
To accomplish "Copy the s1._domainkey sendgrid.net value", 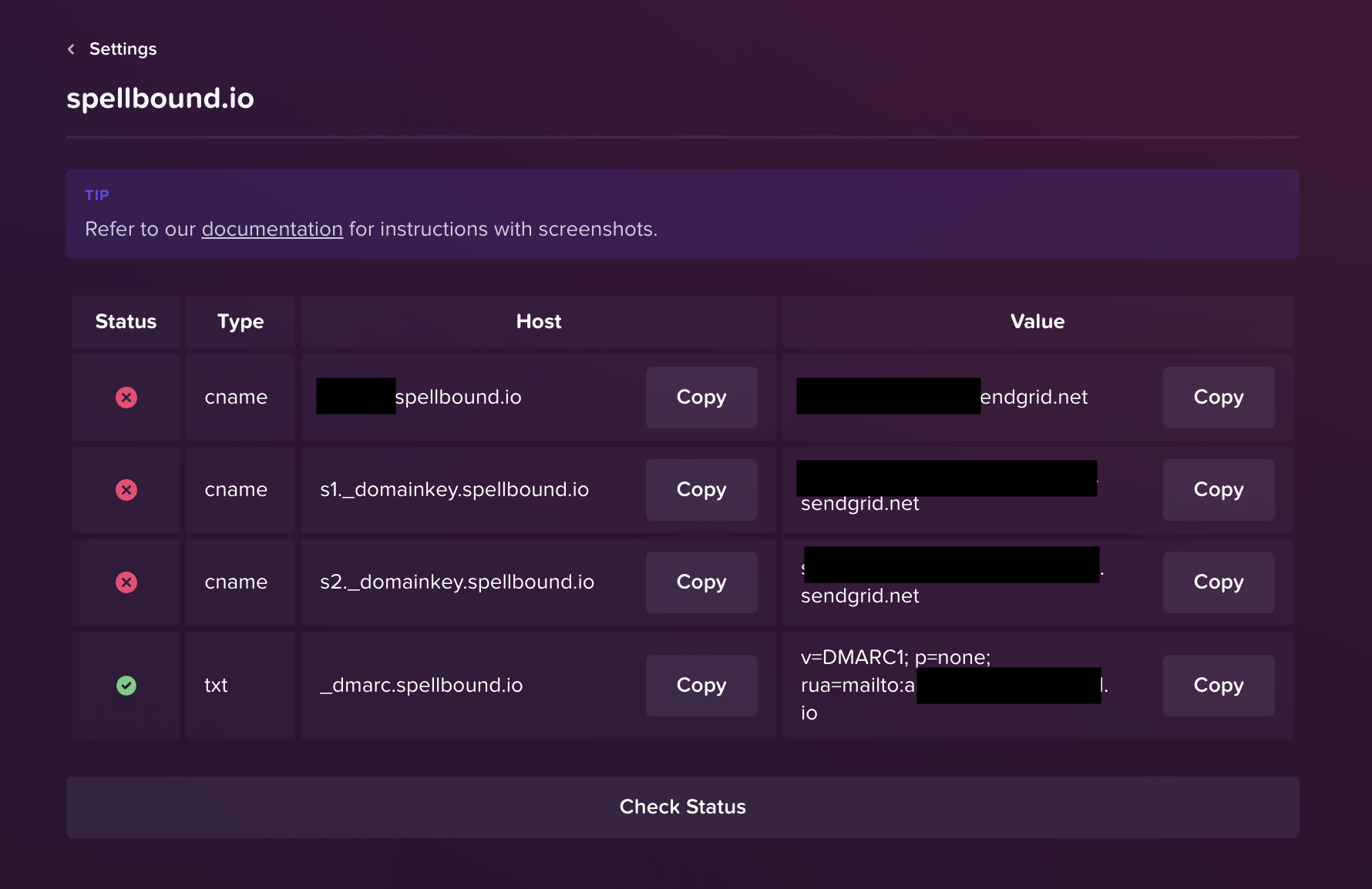I will click(1219, 490).
